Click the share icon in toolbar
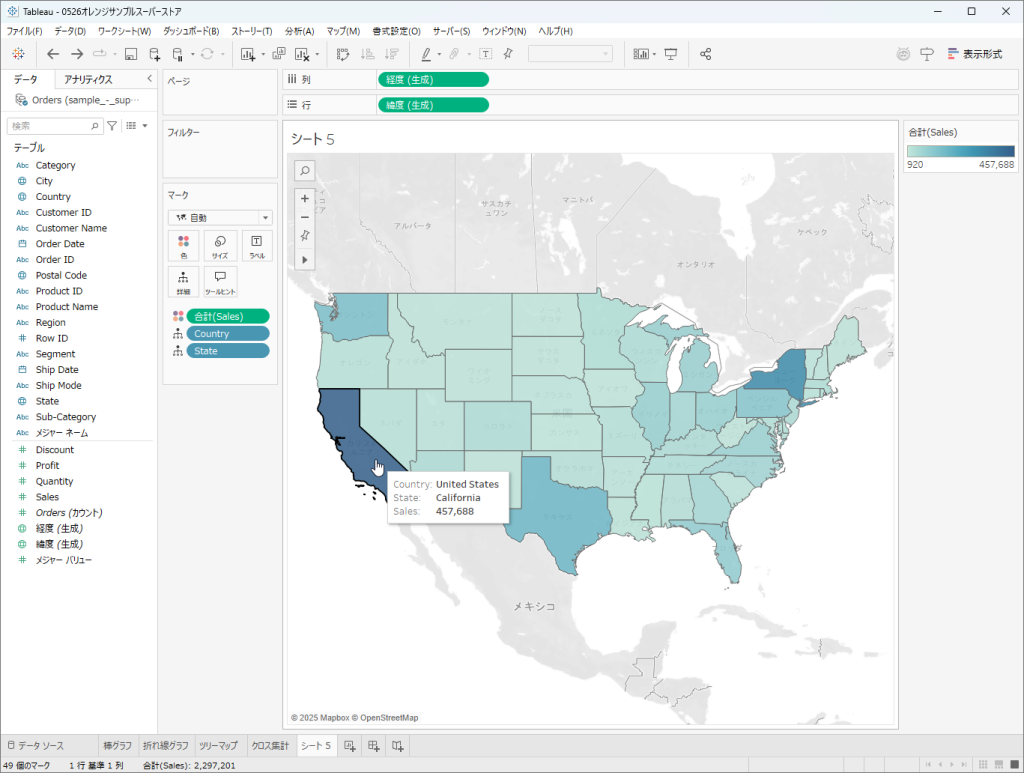The image size is (1024, 773). pos(706,54)
